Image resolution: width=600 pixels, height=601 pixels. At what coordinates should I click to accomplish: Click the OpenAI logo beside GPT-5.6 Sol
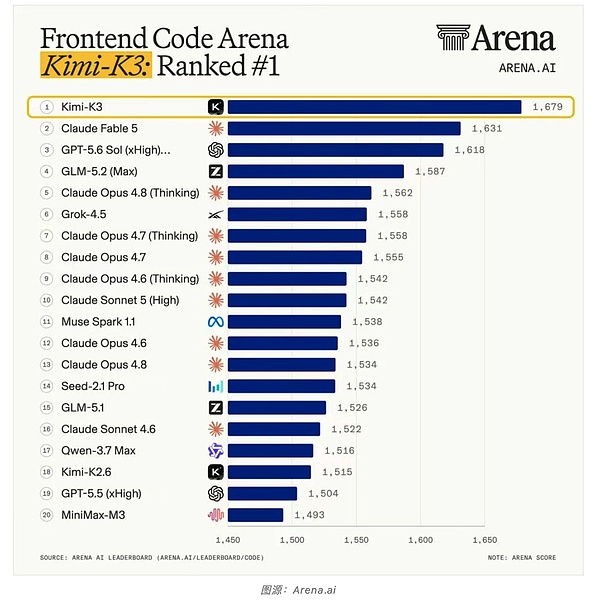tap(215, 150)
